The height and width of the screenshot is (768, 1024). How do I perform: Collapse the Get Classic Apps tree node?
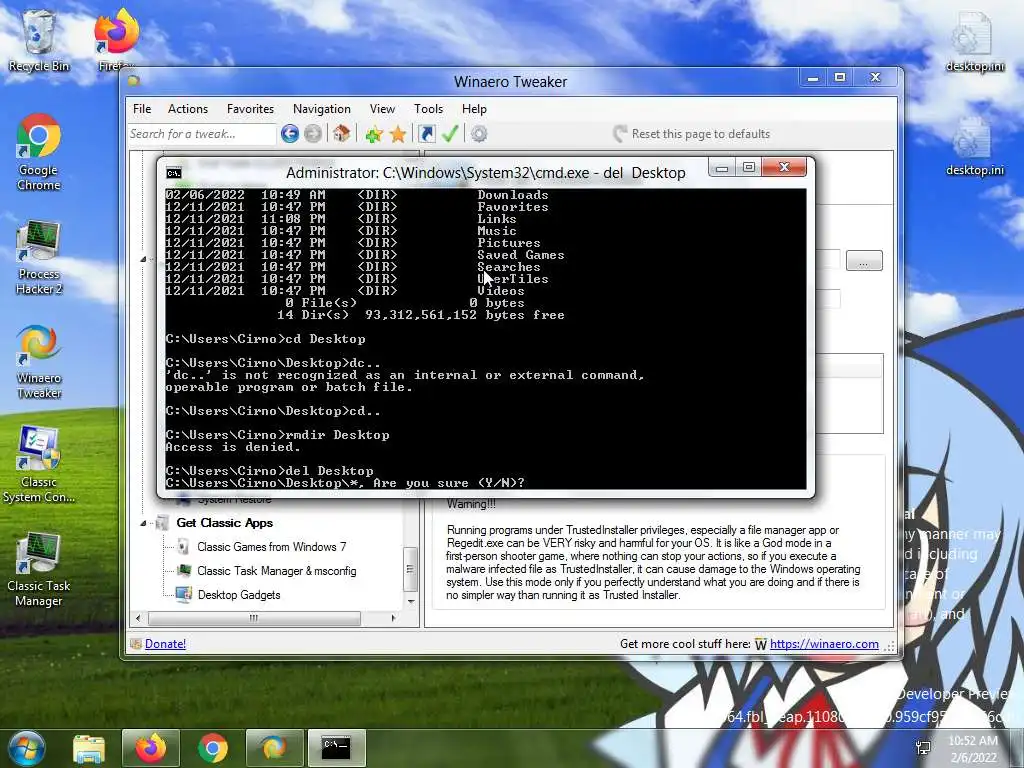[143, 523]
